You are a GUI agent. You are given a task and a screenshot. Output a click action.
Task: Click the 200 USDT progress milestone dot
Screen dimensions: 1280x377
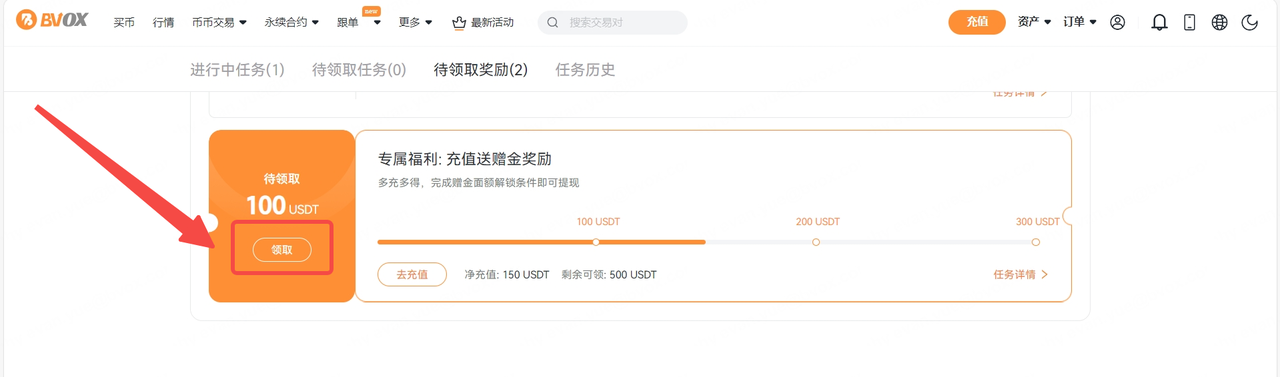pyautogui.click(x=816, y=242)
